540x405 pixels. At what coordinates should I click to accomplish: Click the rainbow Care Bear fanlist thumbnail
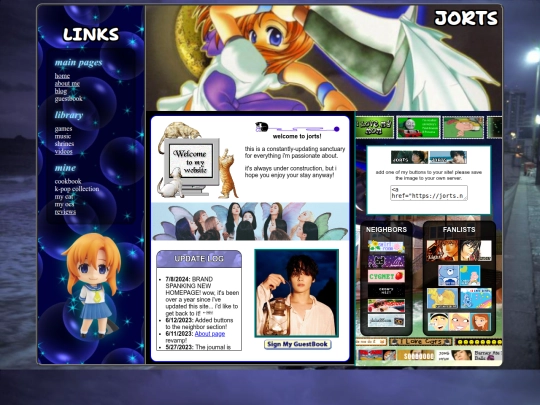click(476, 298)
